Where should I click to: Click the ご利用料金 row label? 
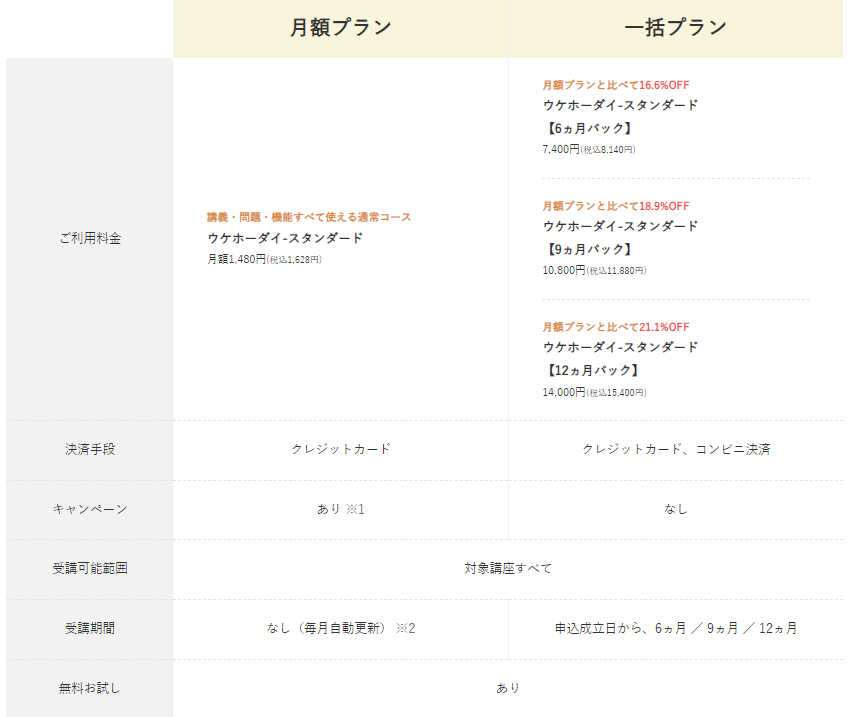(89, 238)
